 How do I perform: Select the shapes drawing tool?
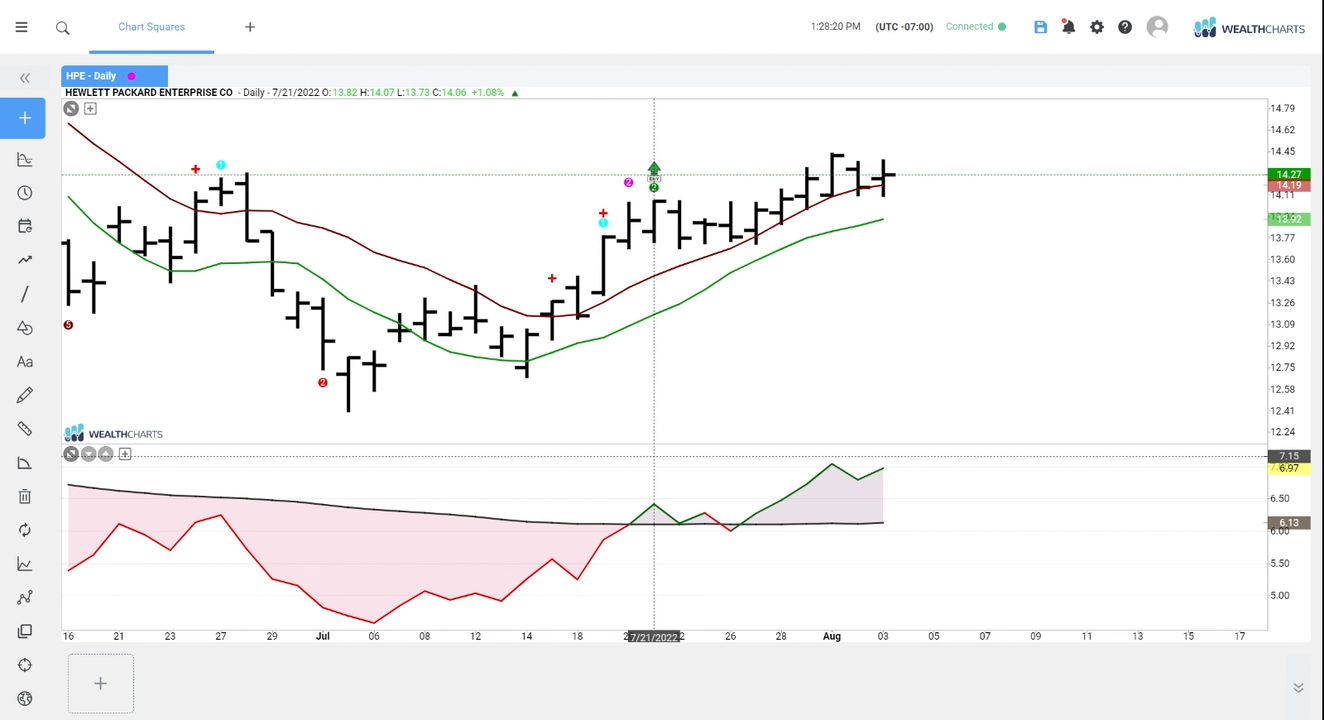click(25, 328)
